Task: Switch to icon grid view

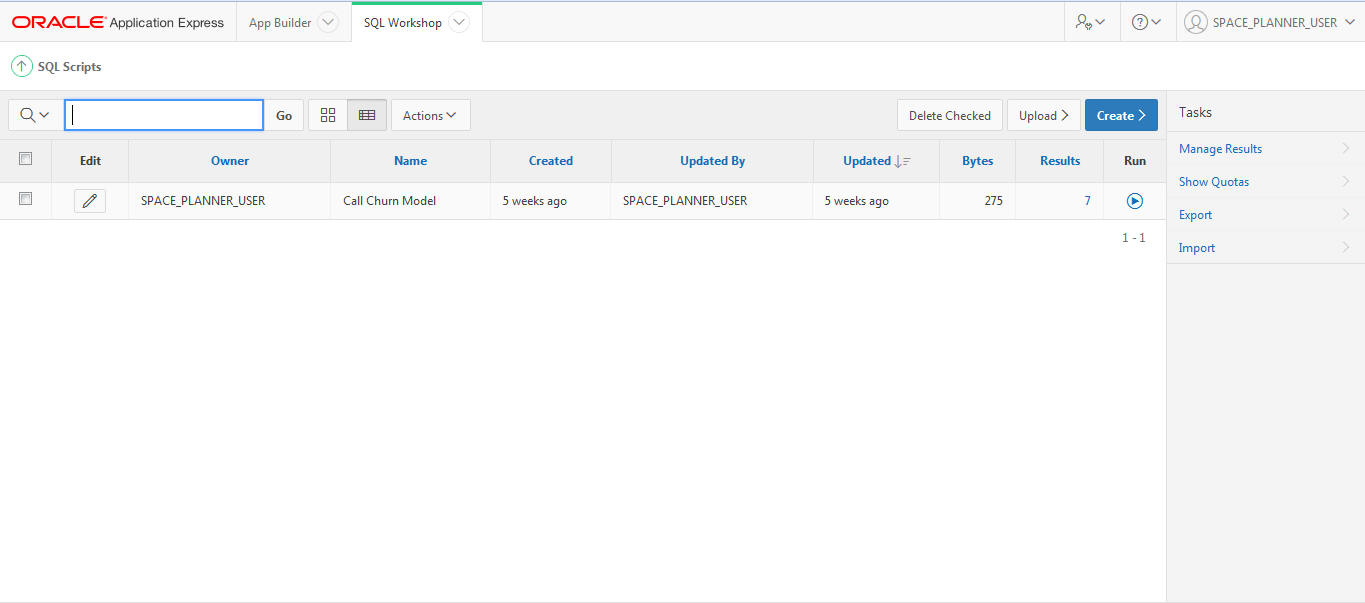Action: 328,115
